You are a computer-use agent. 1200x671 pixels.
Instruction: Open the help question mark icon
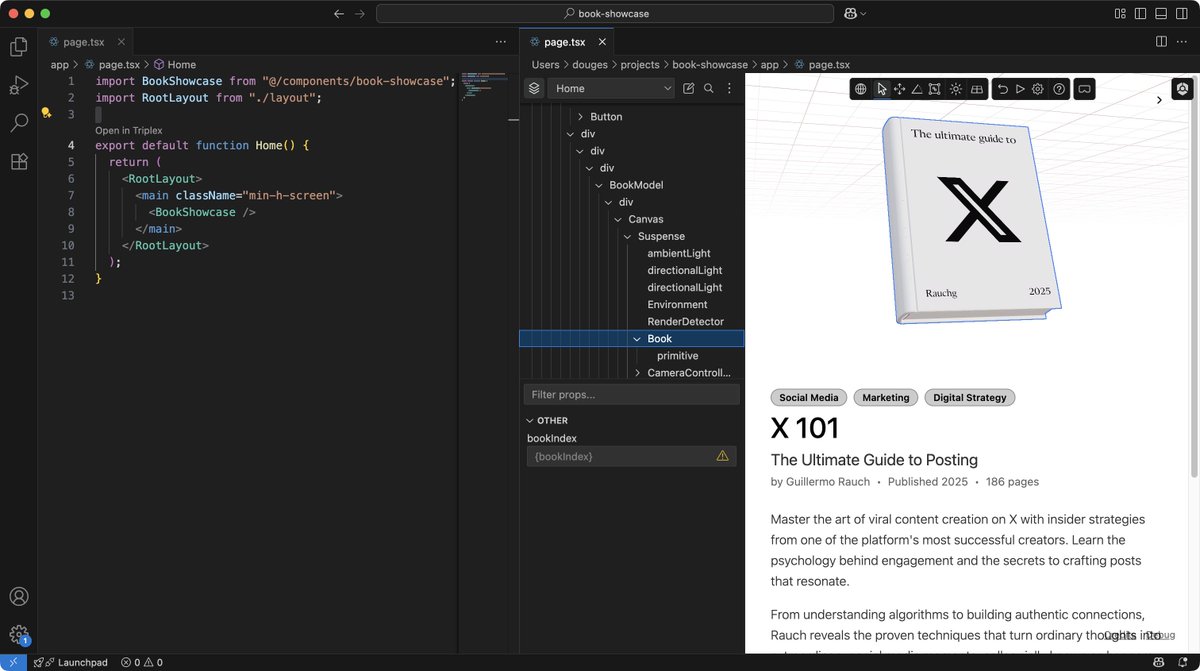[1059, 89]
